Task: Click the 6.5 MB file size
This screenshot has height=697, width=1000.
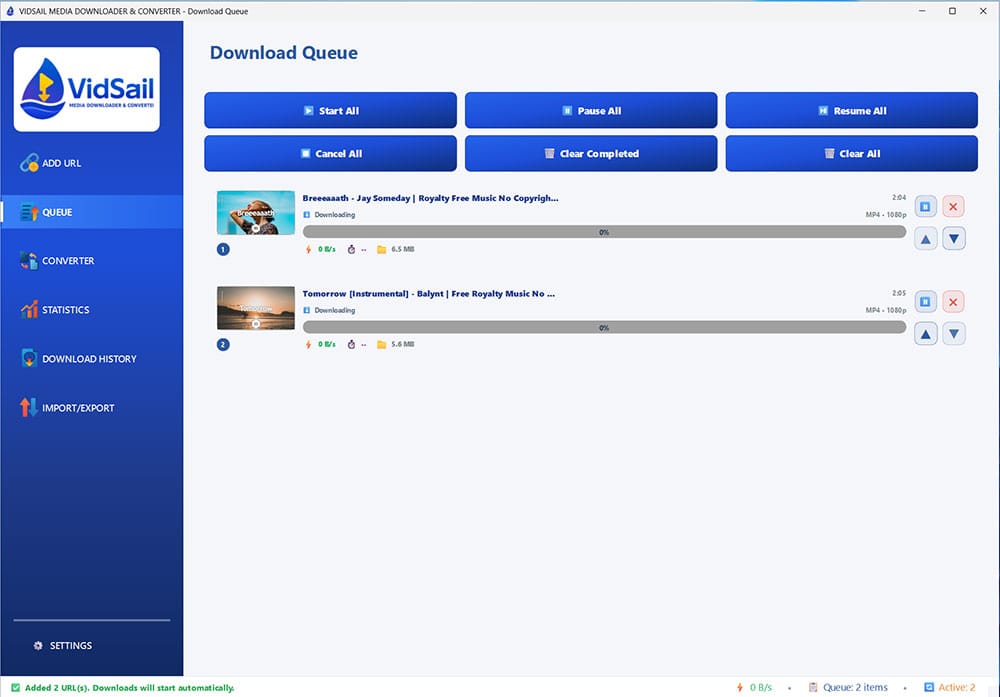Action: [x=402, y=249]
